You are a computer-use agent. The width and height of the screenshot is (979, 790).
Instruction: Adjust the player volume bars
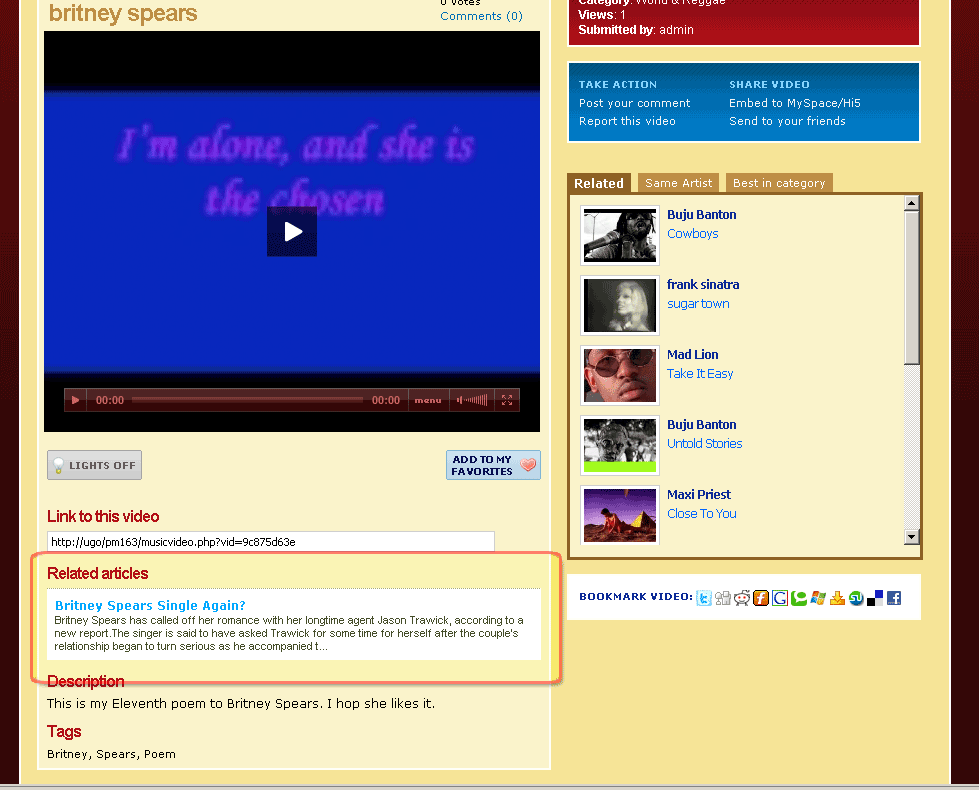coord(472,400)
